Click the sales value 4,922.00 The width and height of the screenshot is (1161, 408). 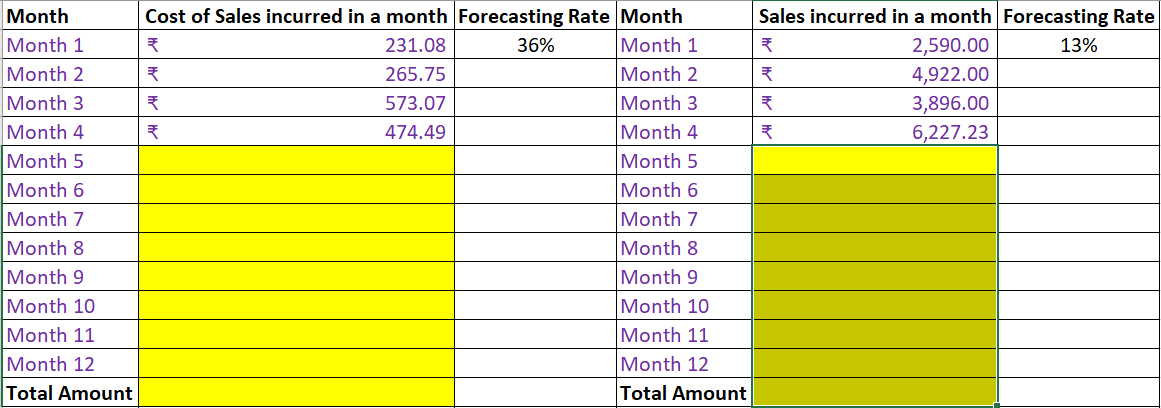tap(875, 74)
